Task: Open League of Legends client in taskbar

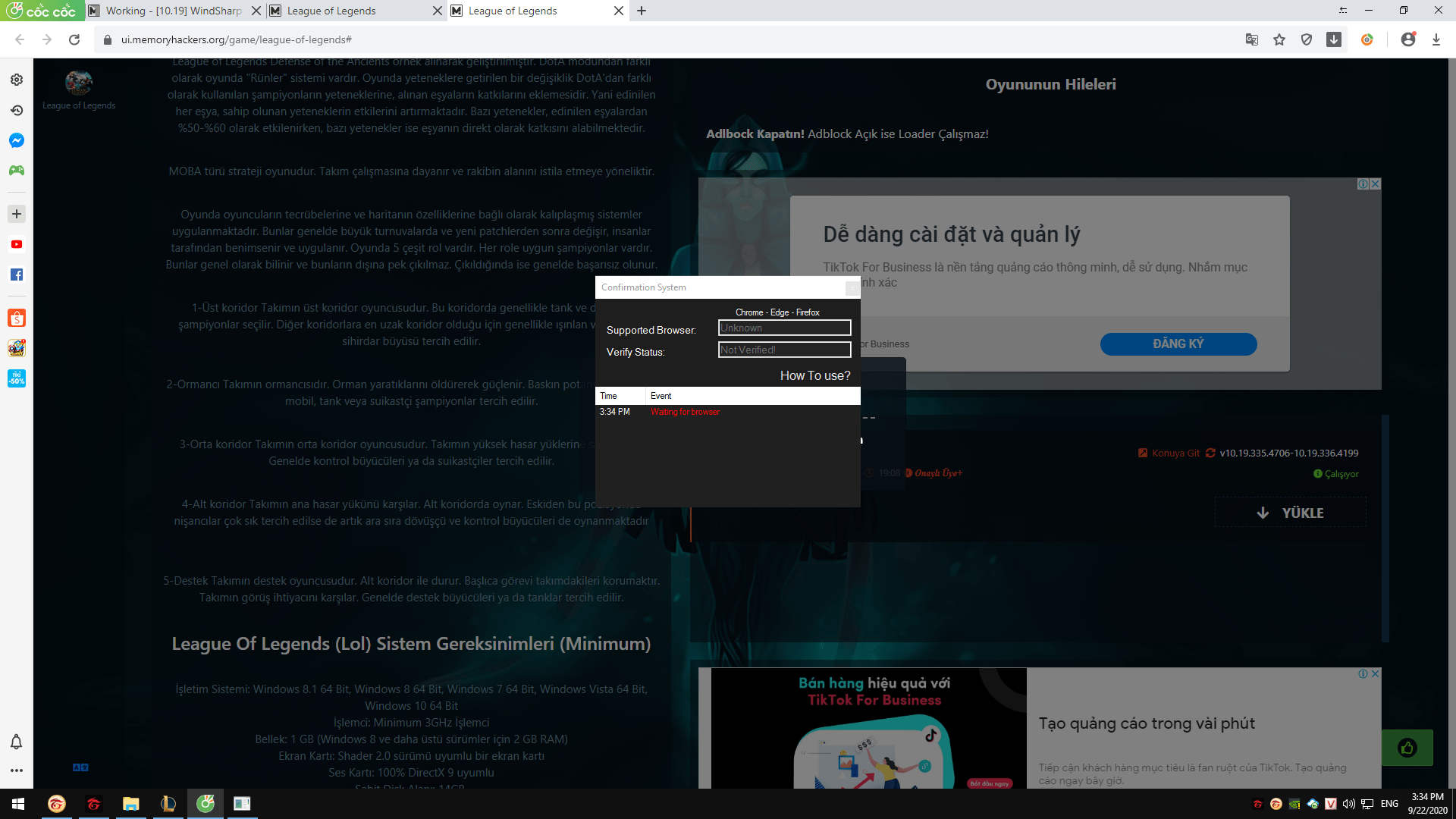Action: tap(168, 804)
